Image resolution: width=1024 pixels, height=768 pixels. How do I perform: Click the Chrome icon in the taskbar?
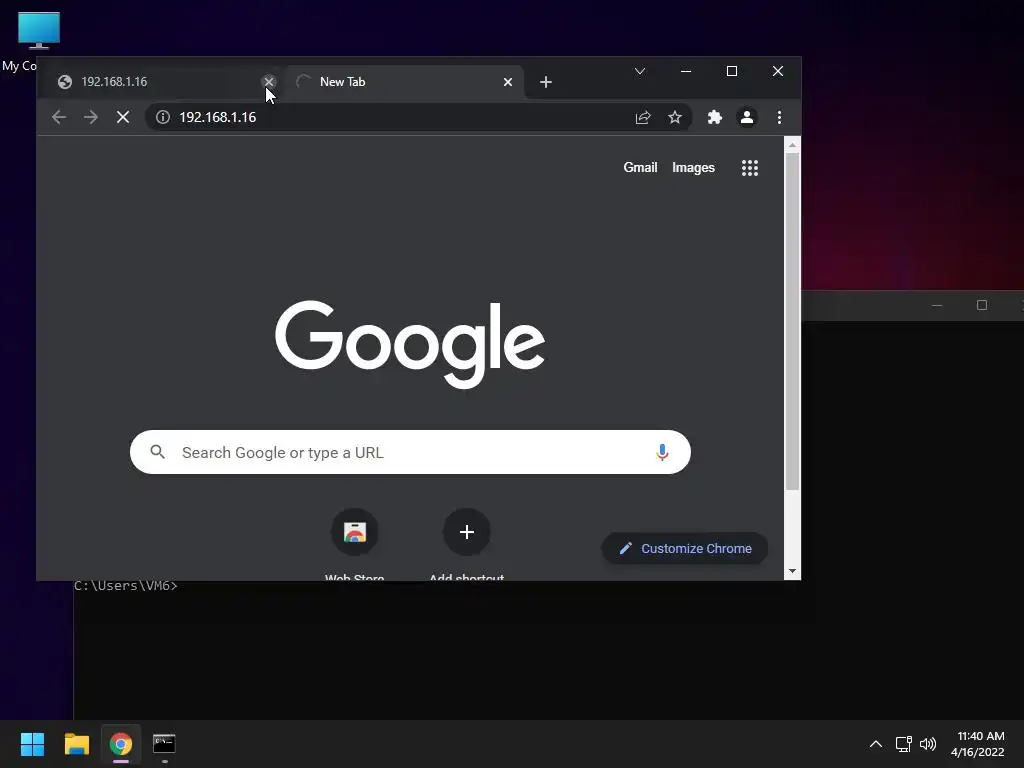click(121, 744)
